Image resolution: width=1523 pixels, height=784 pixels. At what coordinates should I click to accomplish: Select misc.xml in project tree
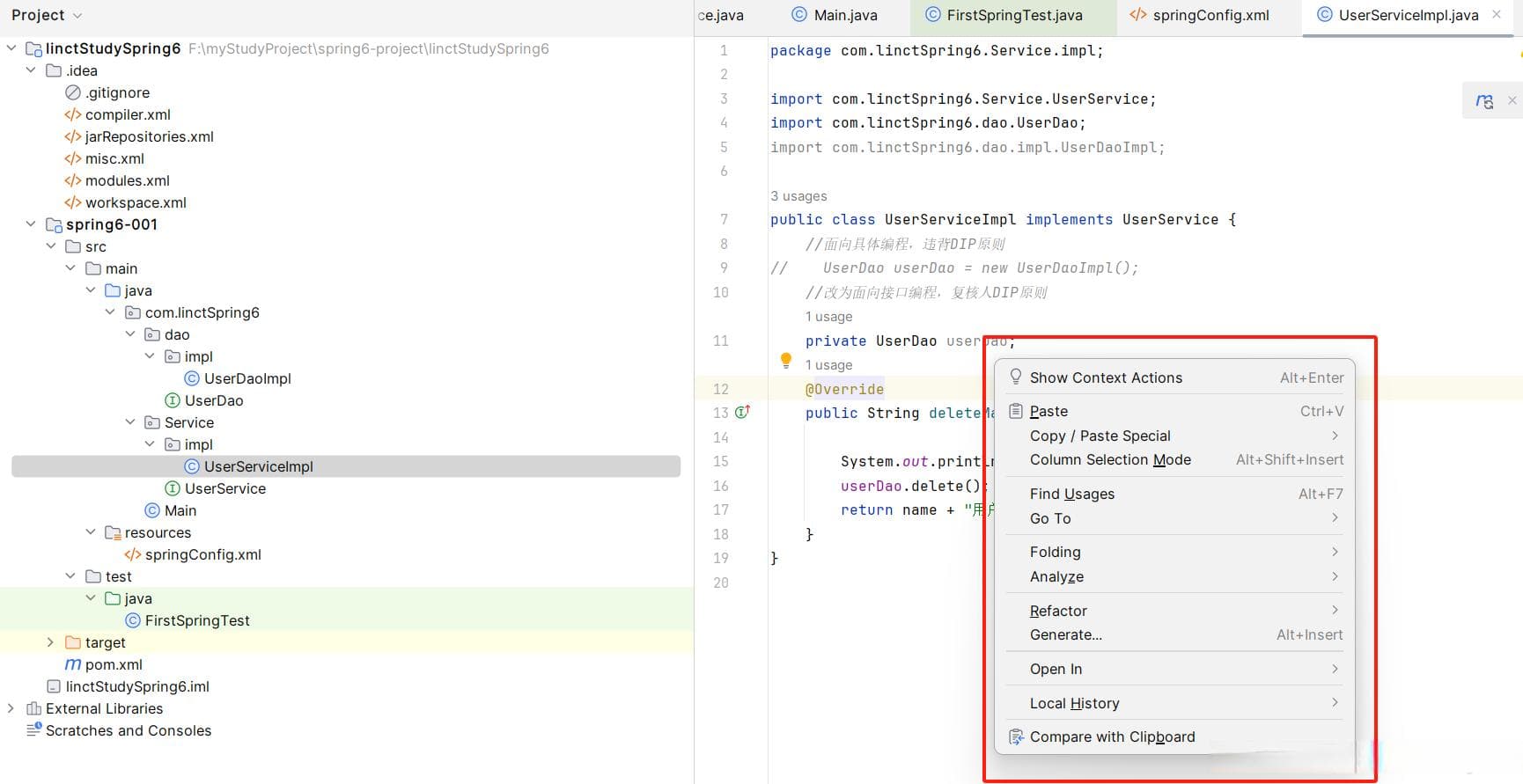pyautogui.click(x=114, y=158)
